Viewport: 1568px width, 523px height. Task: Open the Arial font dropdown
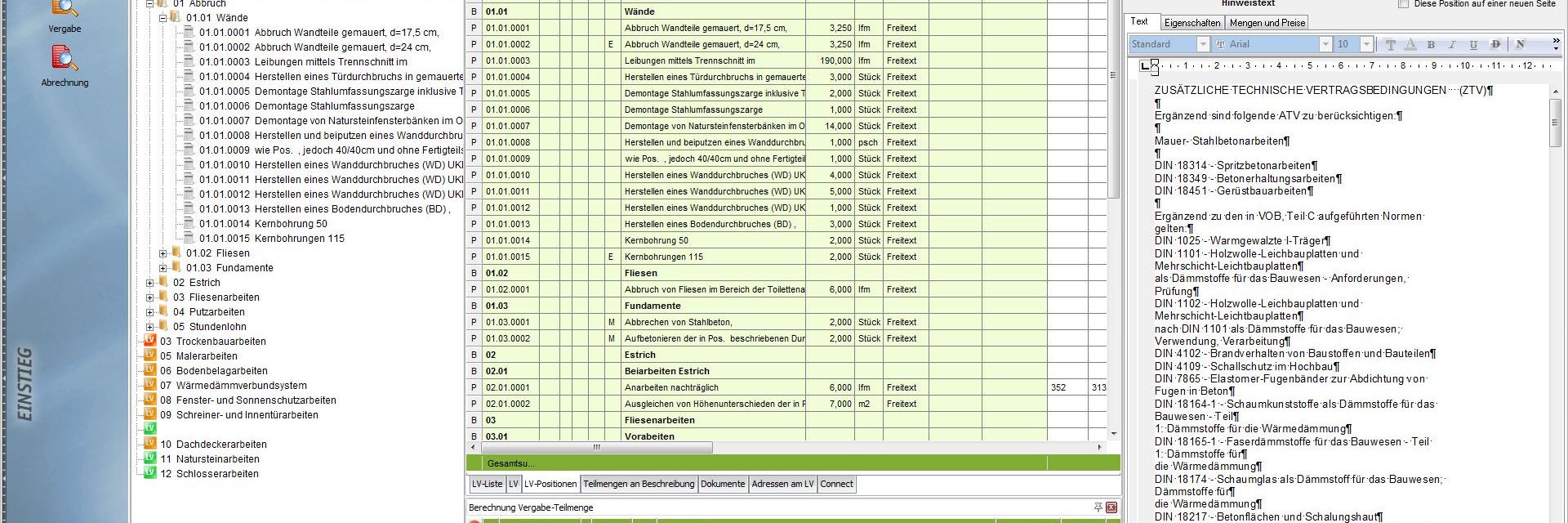(1325, 44)
